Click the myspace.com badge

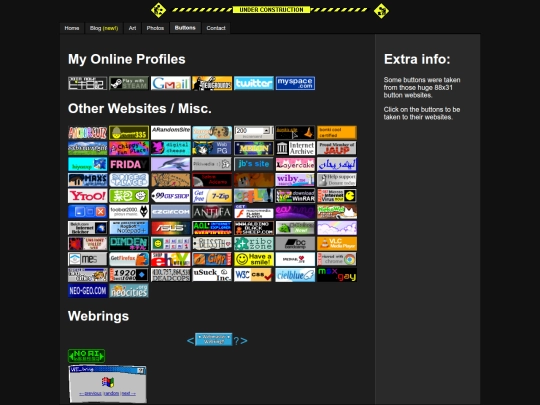coord(295,83)
